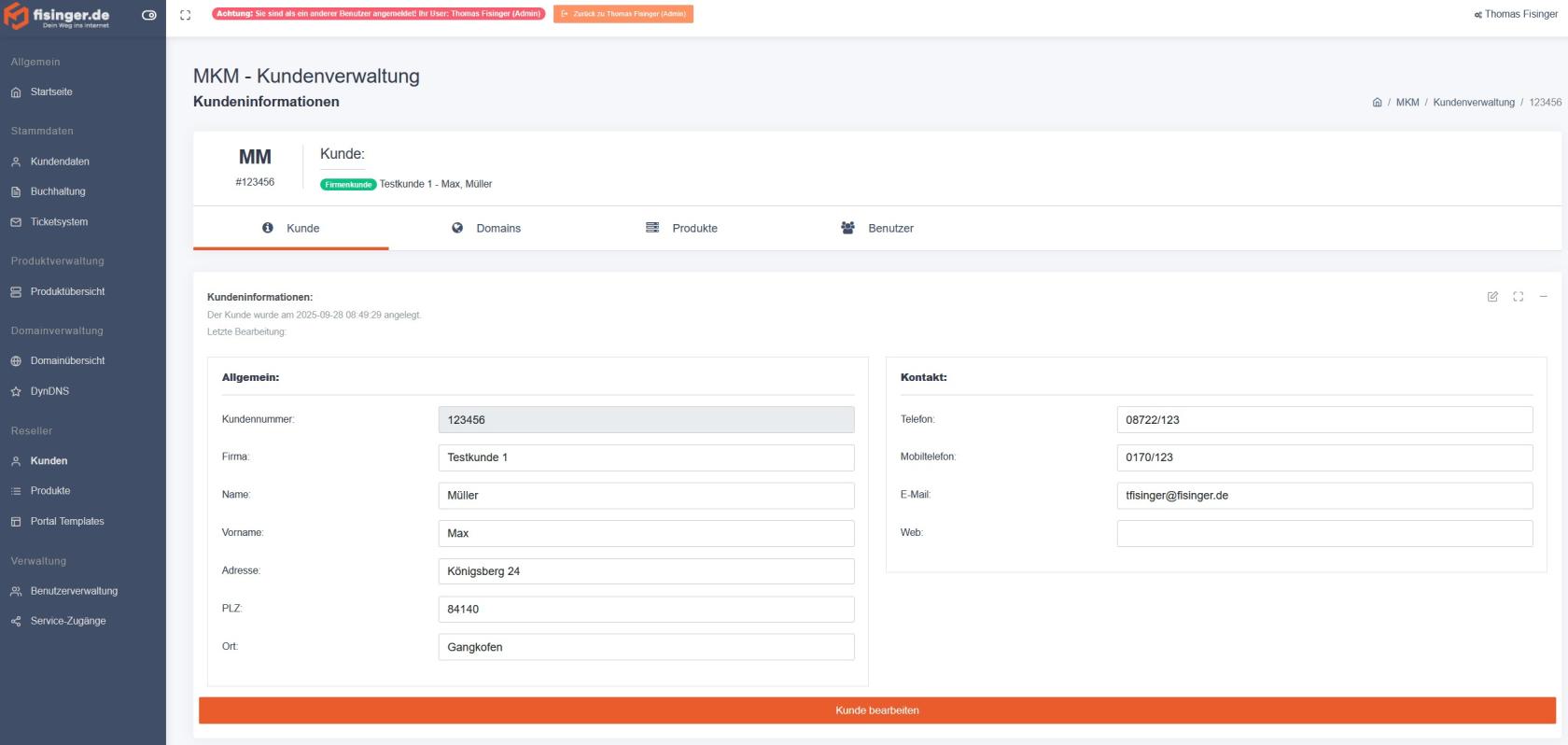Click 123456 in breadcrumb
Image resolution: width=1568 pixels, height=745 pixels.
click(1545, 103)
